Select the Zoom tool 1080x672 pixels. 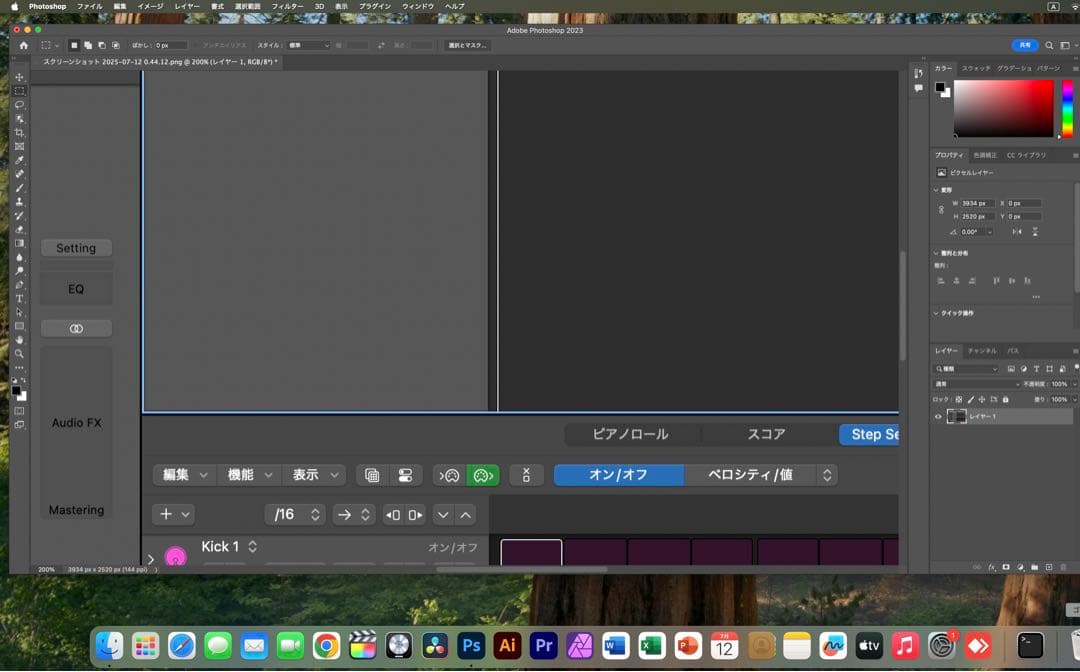[19, 353]
